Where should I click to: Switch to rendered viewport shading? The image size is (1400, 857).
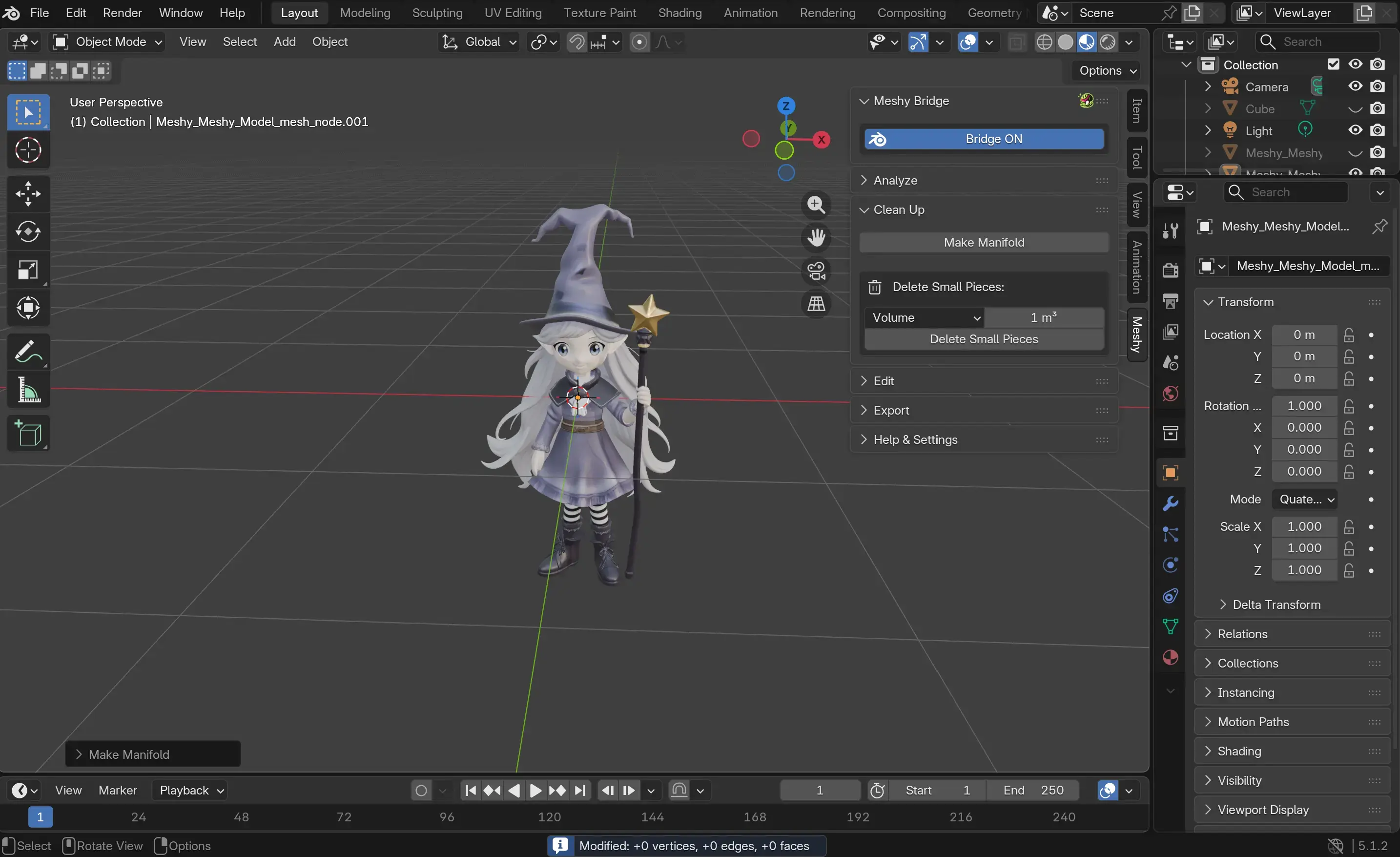(x=1108, y=42)
